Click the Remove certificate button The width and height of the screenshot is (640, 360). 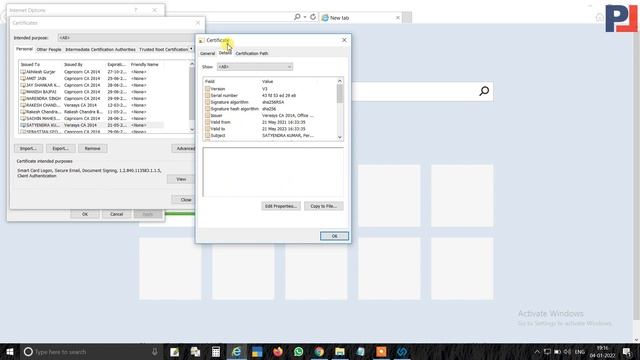click(93, 149)
